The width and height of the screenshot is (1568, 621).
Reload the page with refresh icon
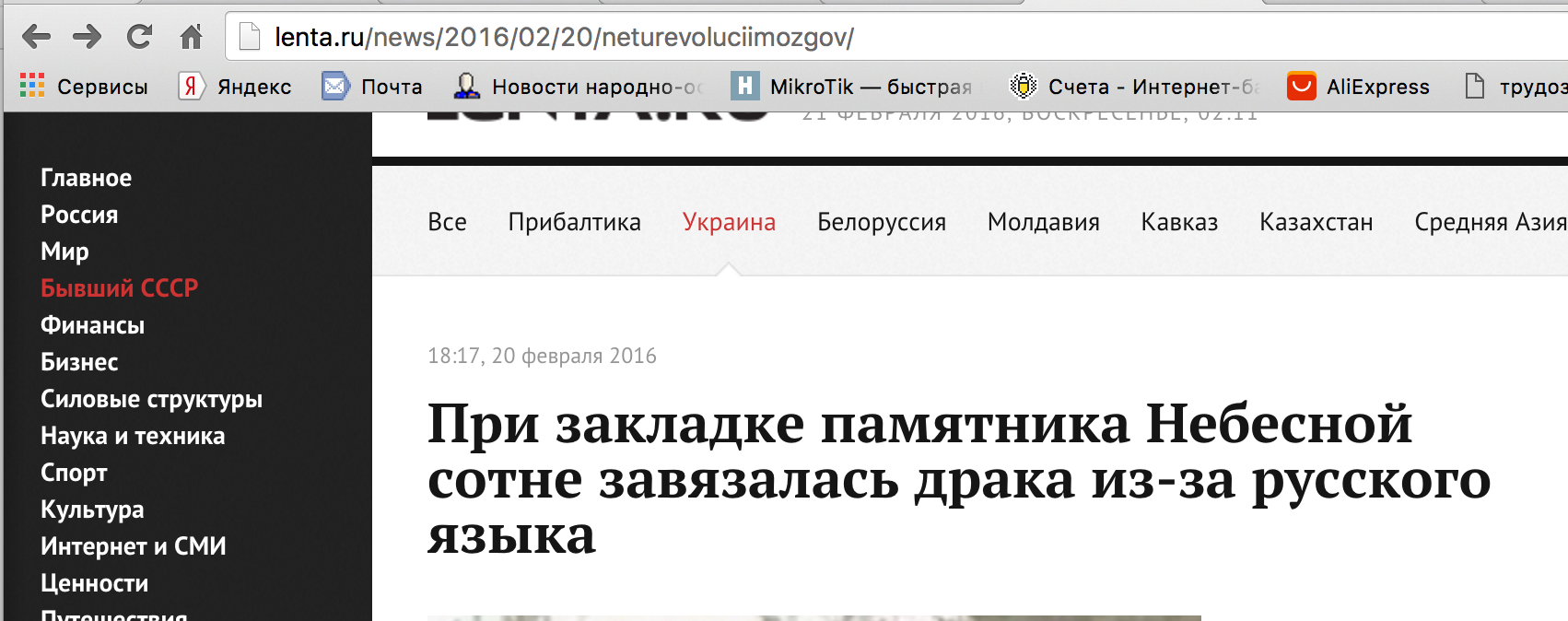click(x=139, y=37)
